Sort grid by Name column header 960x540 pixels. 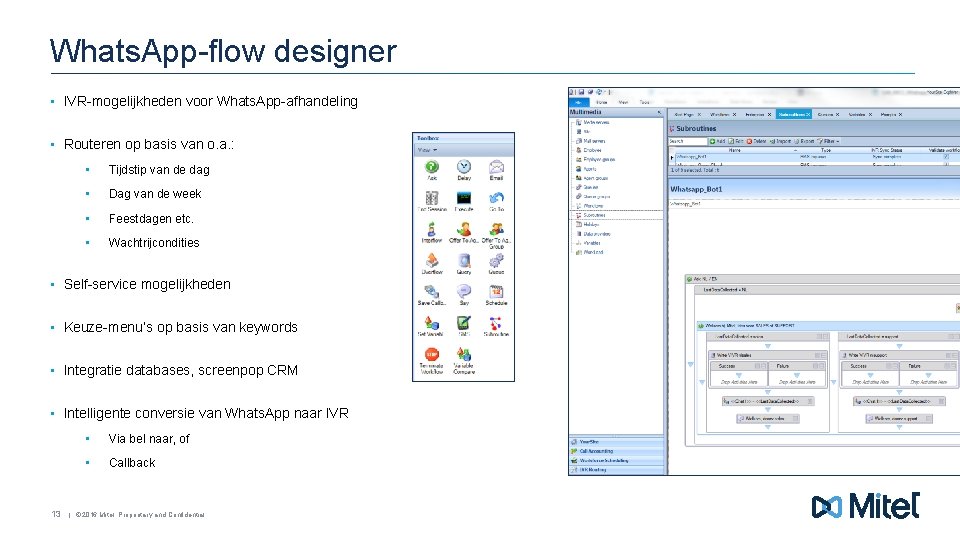[x=735, y=150]
